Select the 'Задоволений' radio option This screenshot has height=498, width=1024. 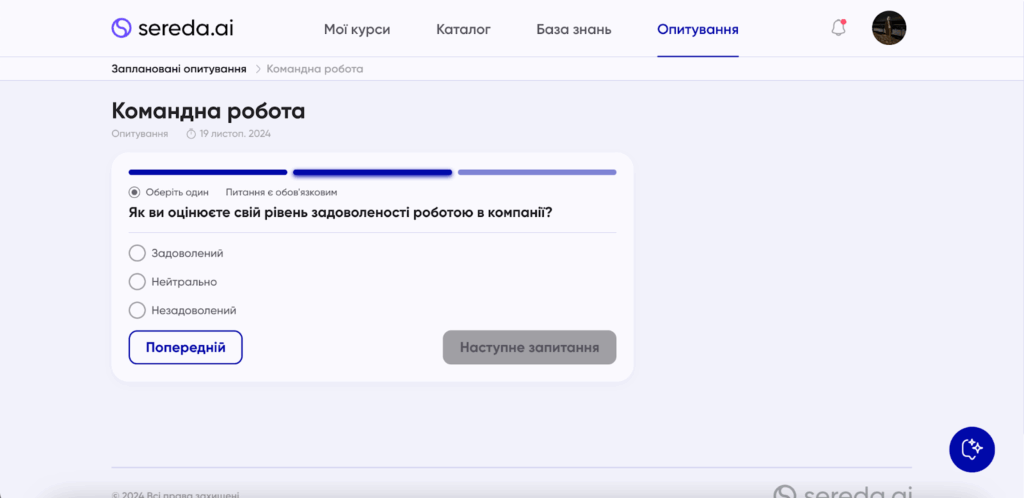point(138,253)
